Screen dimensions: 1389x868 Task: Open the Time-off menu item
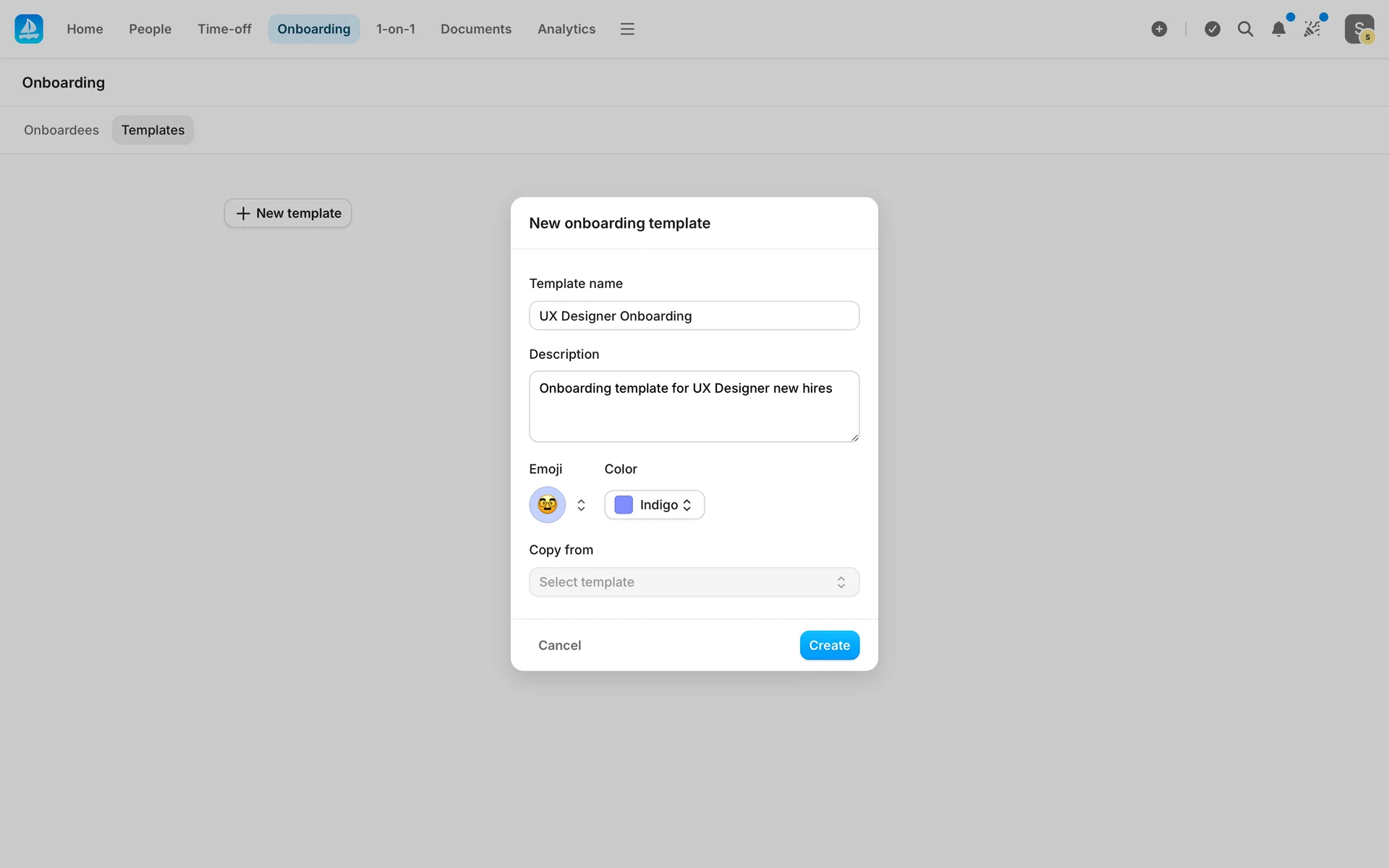click(x=224, y=29)
